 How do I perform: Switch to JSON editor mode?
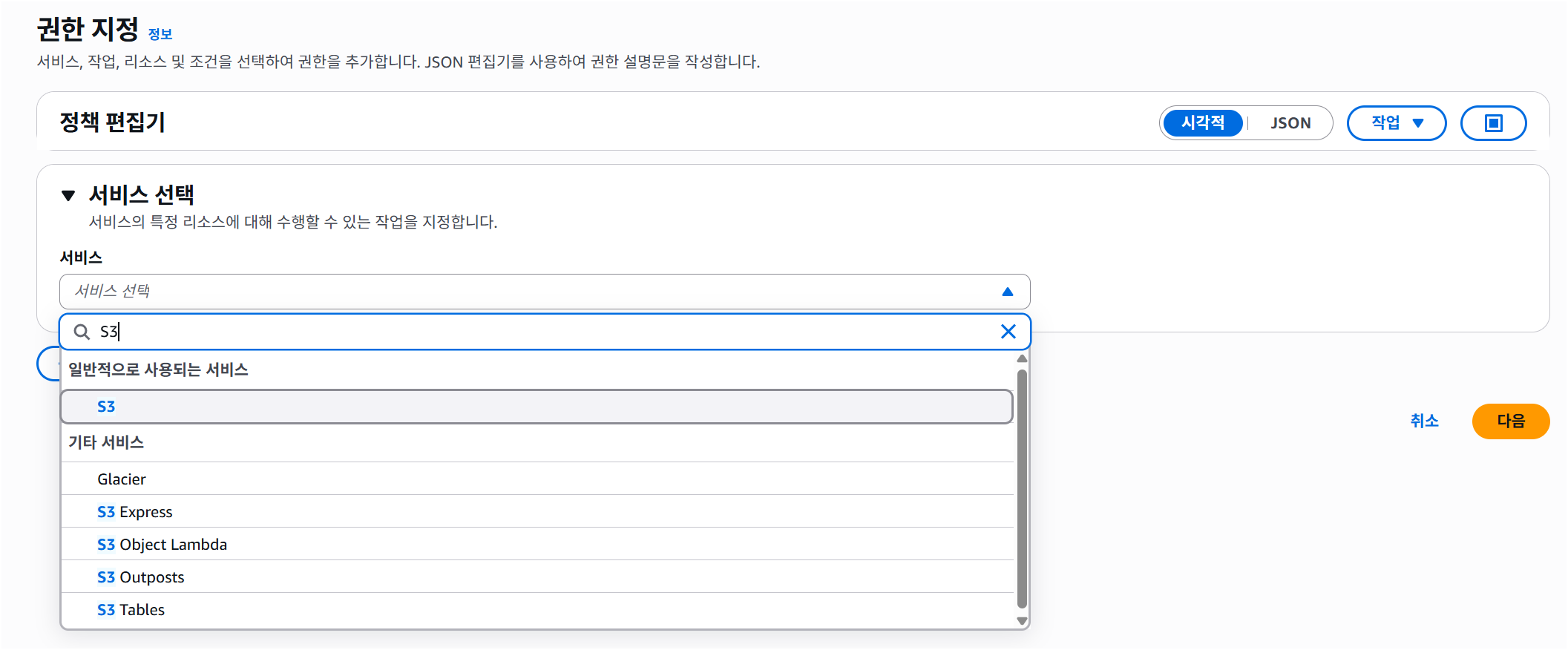(x=1290, y=123)
